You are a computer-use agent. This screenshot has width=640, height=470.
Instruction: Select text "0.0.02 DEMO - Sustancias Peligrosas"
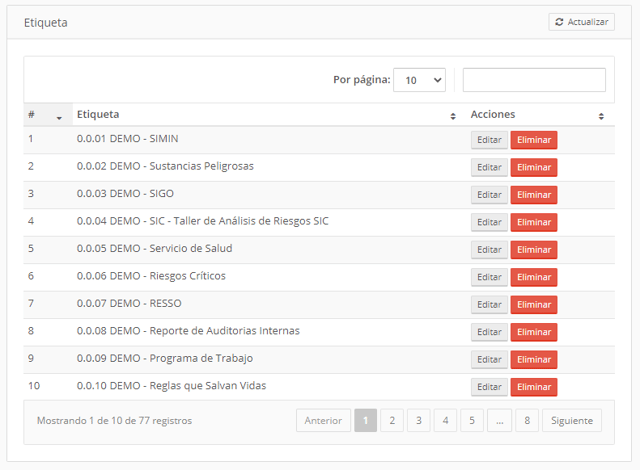coord(165,166)
